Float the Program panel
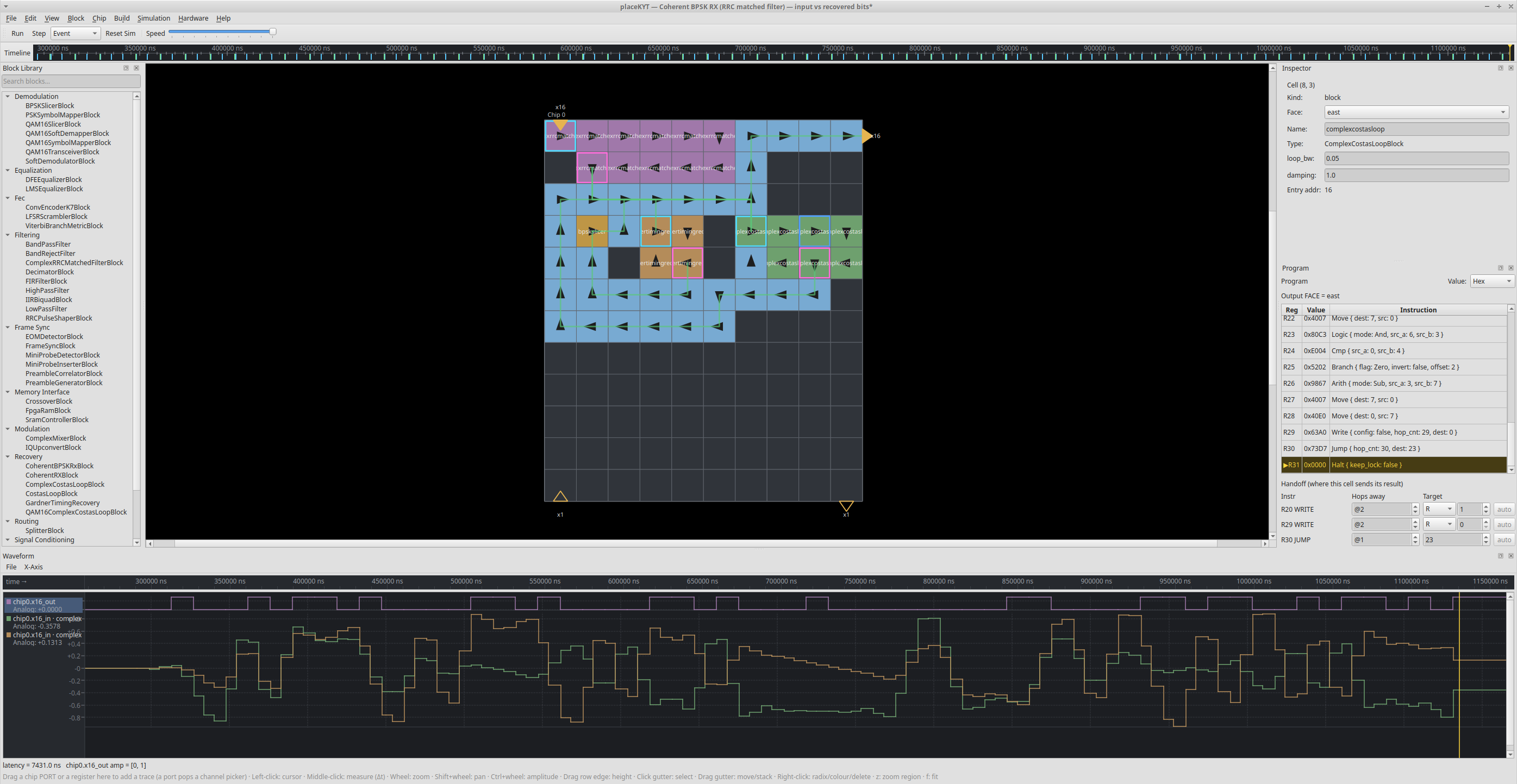The width and height of the screenshot is (1517, 784). (1500, 268)
